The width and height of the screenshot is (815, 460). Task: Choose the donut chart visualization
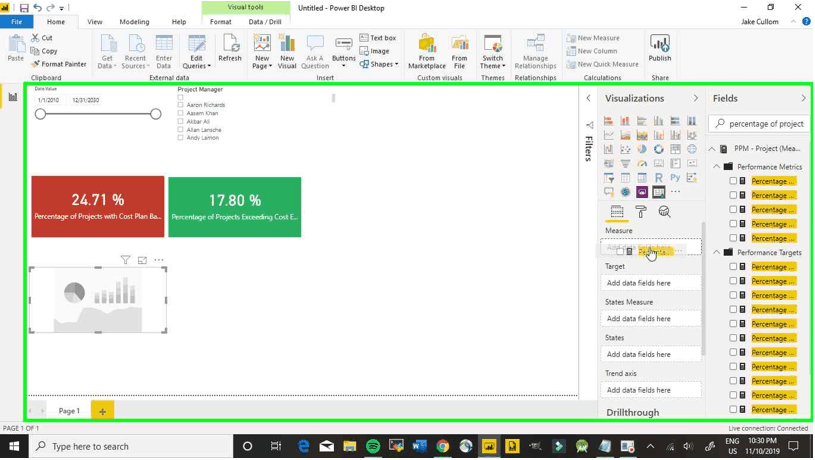(x=659, y=149)
